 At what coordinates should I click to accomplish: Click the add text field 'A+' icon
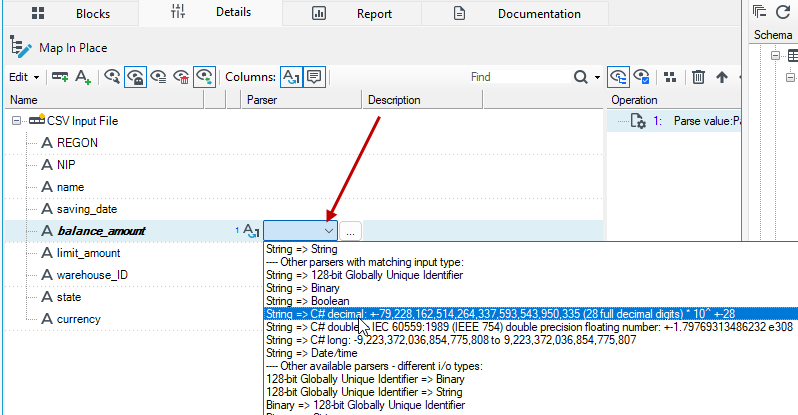pos(82,77)
